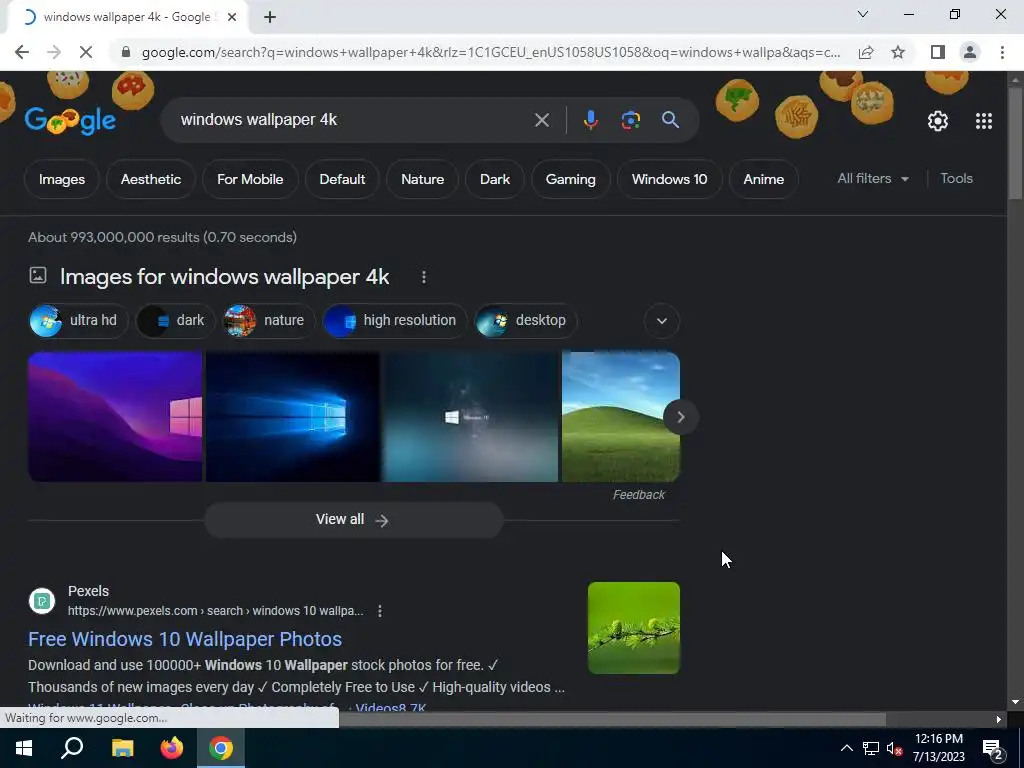The height and width of the screenshot is (768, 1024).
Task: Open search Tools options
Action: click(956, 178)
